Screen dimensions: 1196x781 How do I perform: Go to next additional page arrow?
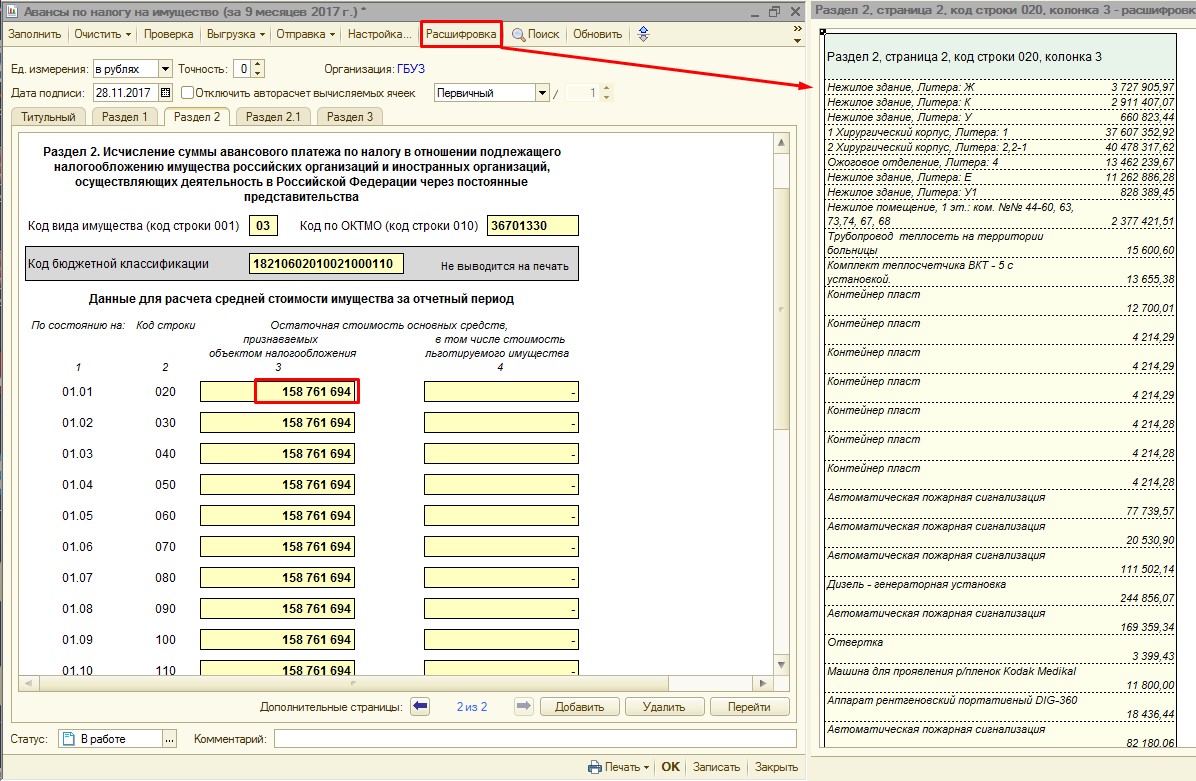[523, 707]
